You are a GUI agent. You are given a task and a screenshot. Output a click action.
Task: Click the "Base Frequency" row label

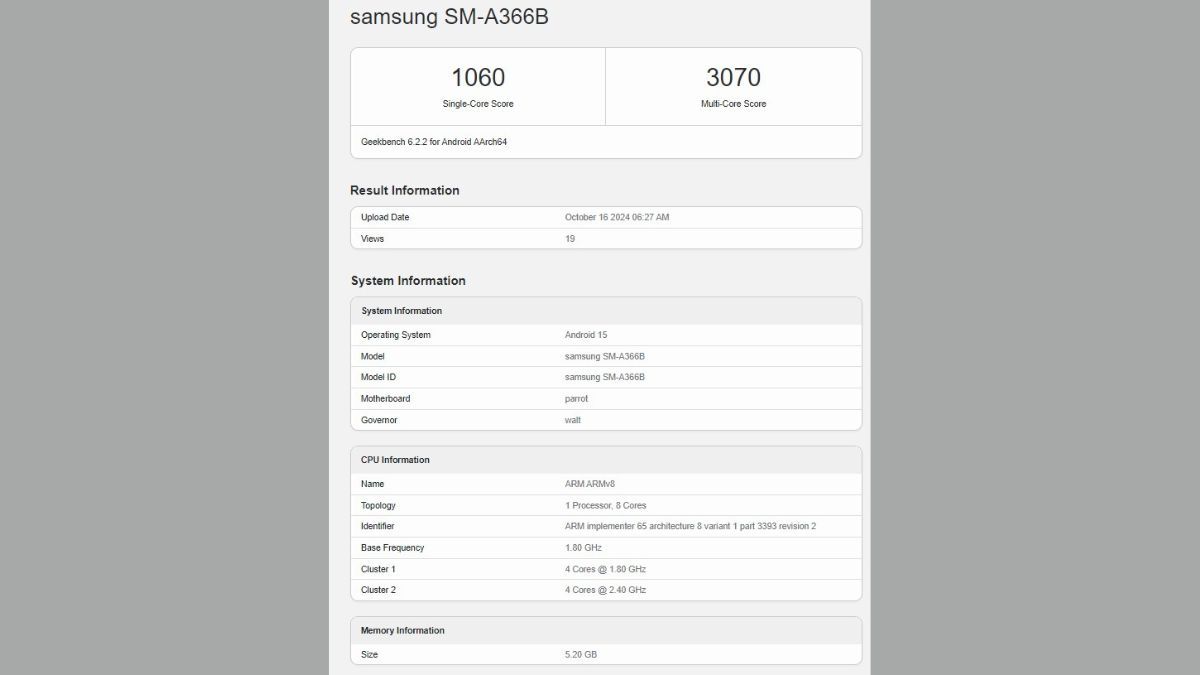tap(392, 548)
